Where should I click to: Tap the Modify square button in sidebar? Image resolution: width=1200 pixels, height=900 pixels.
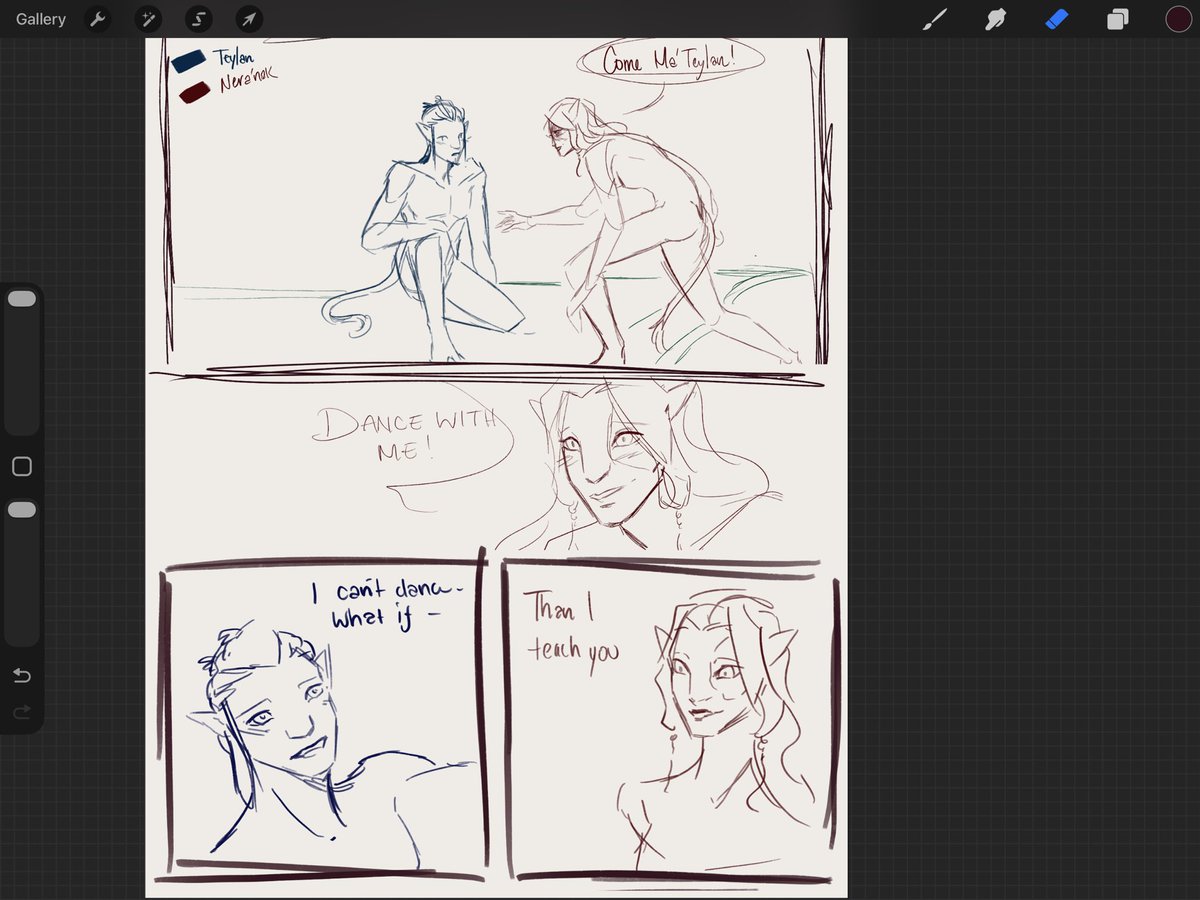coord(22,466)
